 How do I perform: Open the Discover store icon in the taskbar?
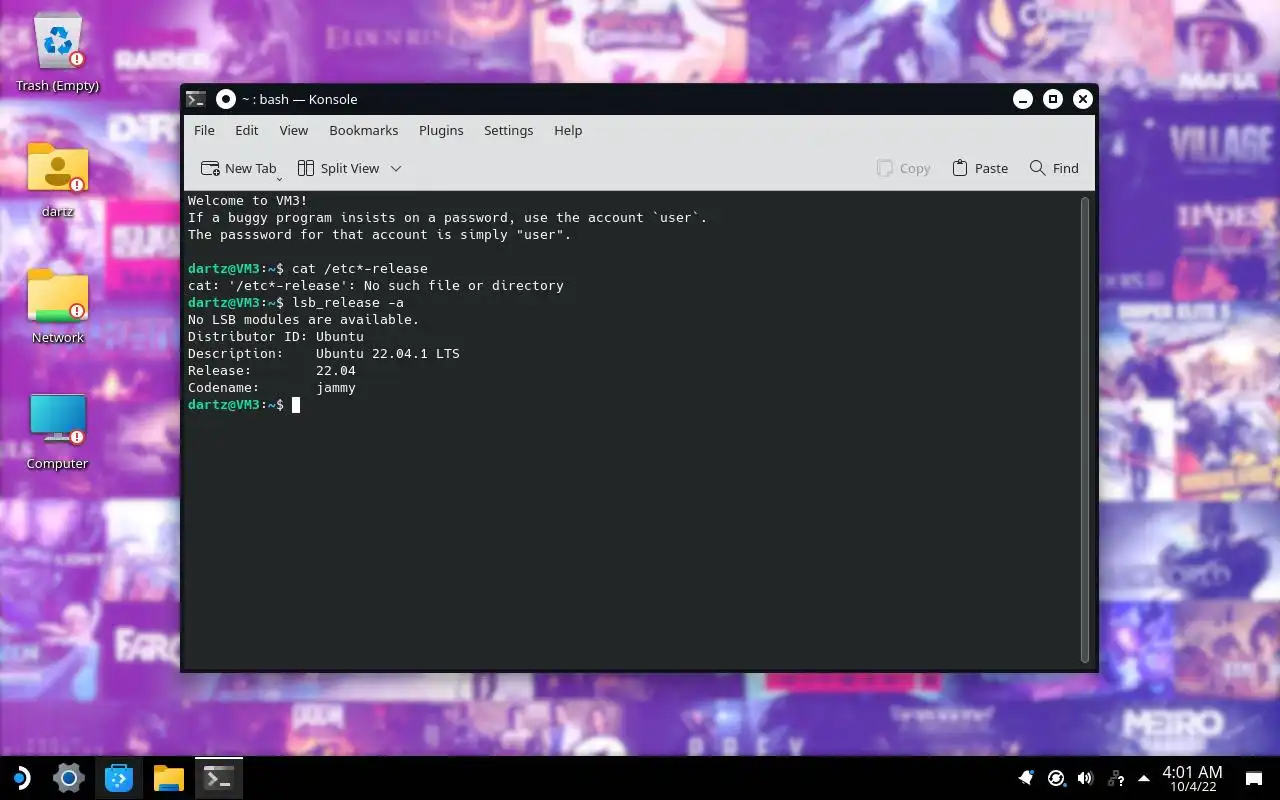(119, 778)
